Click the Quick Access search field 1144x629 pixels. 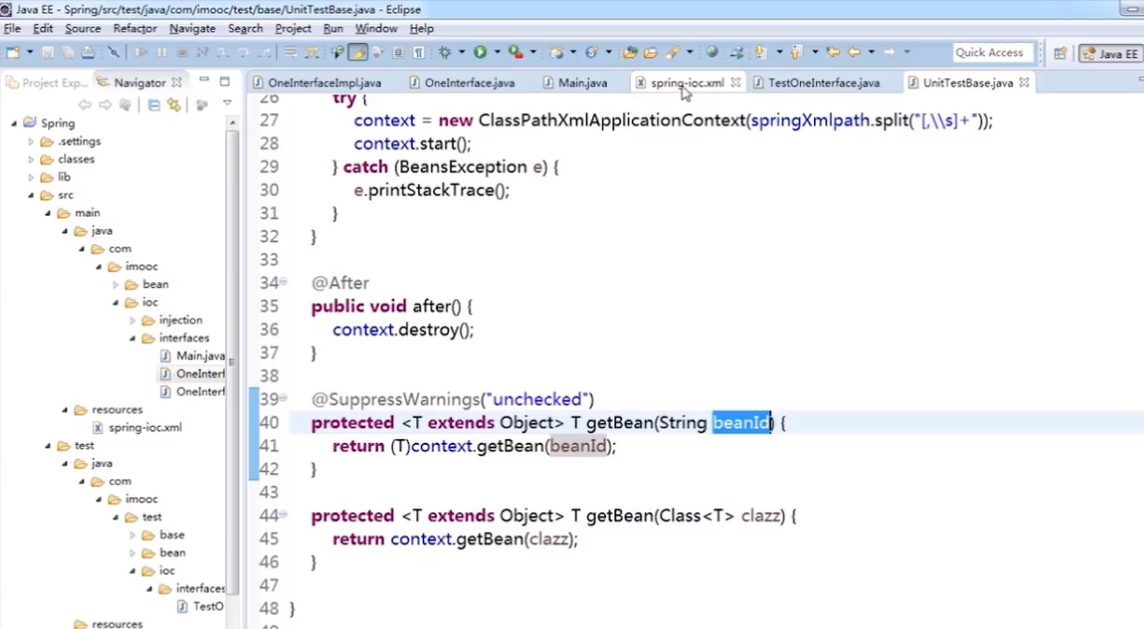(x=992, y=53)
